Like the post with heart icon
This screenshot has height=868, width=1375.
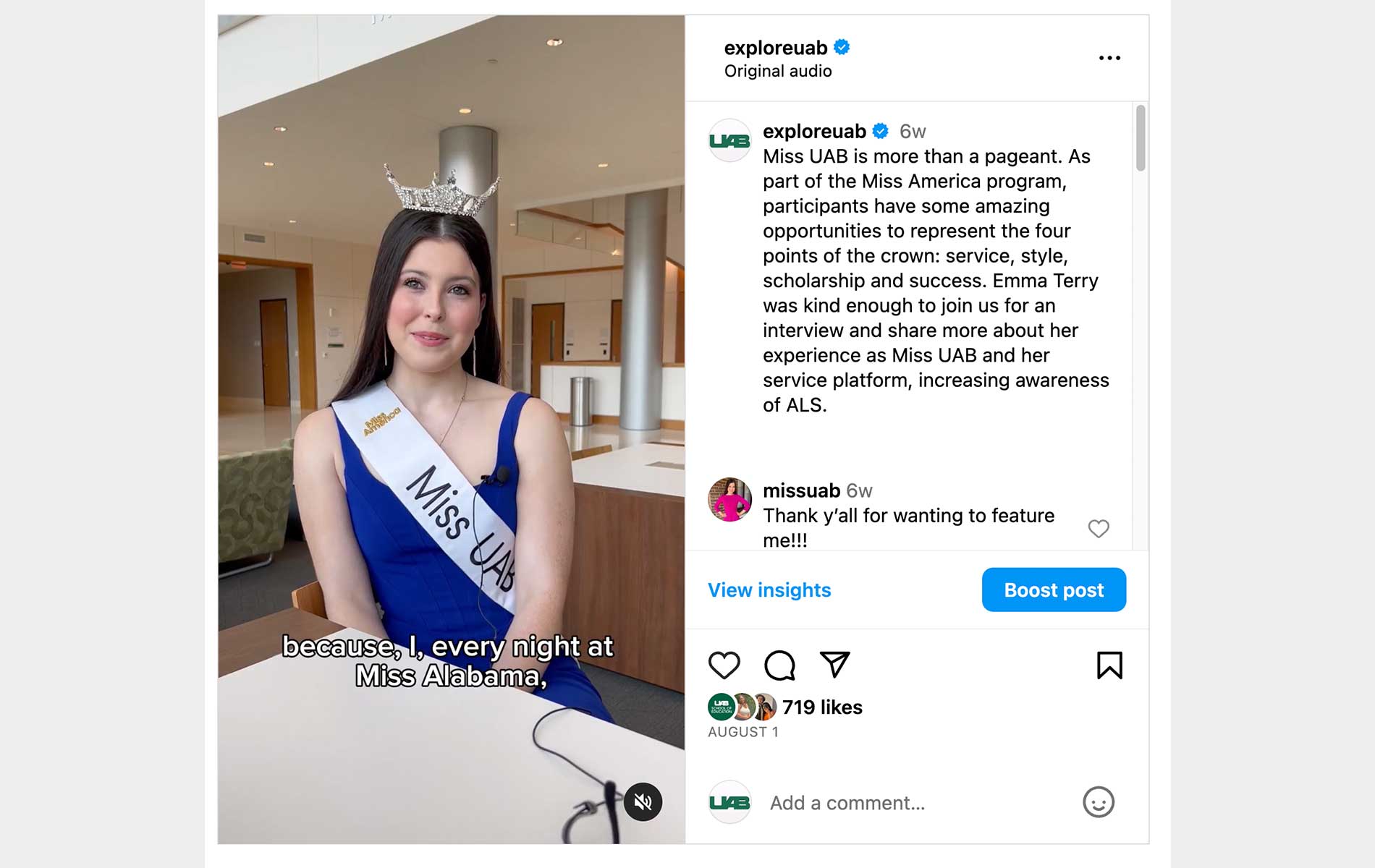[x=724, y=665]
